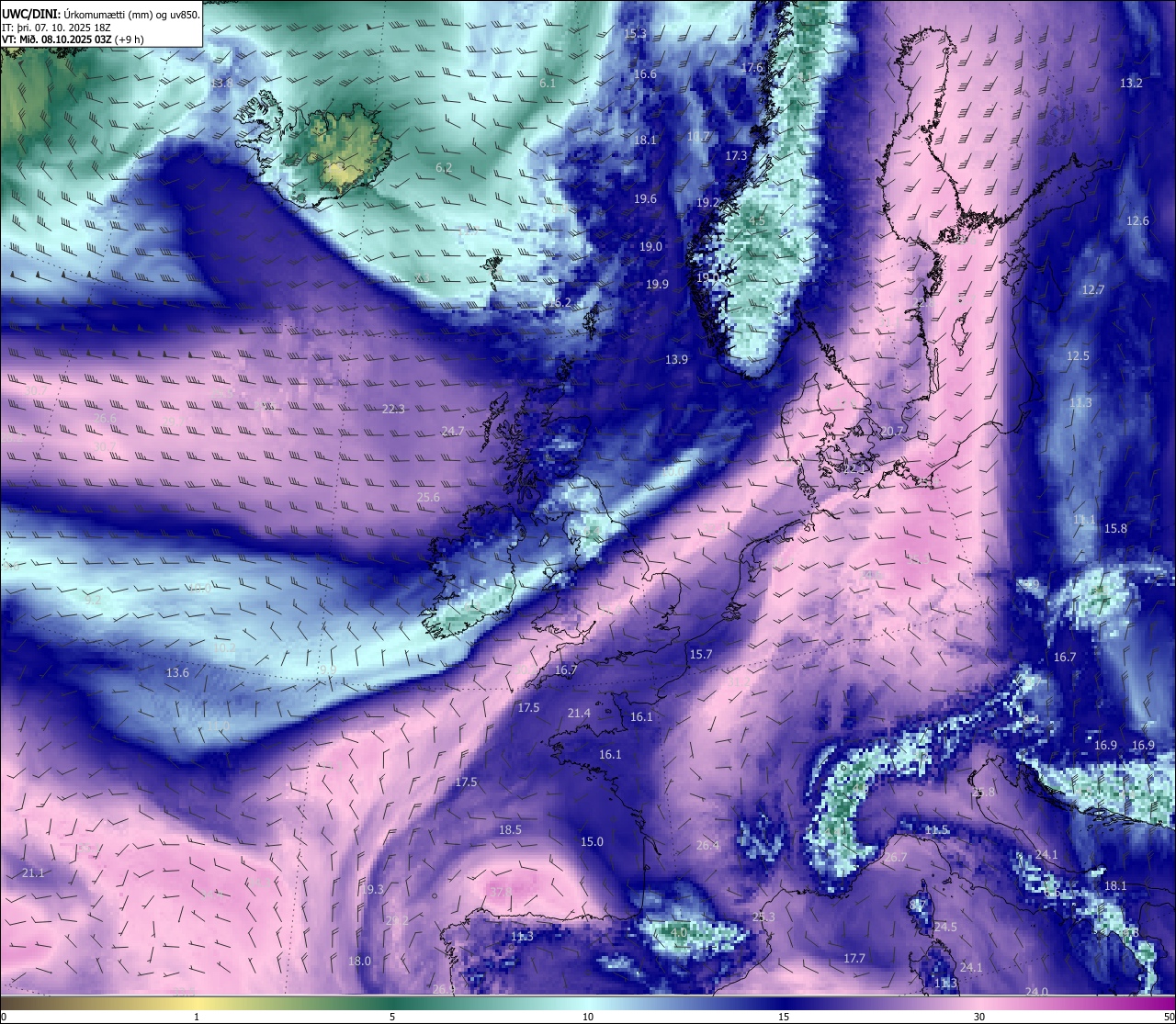Click the 24.0 value label
The image size is (1176, 1024).
1036,992
